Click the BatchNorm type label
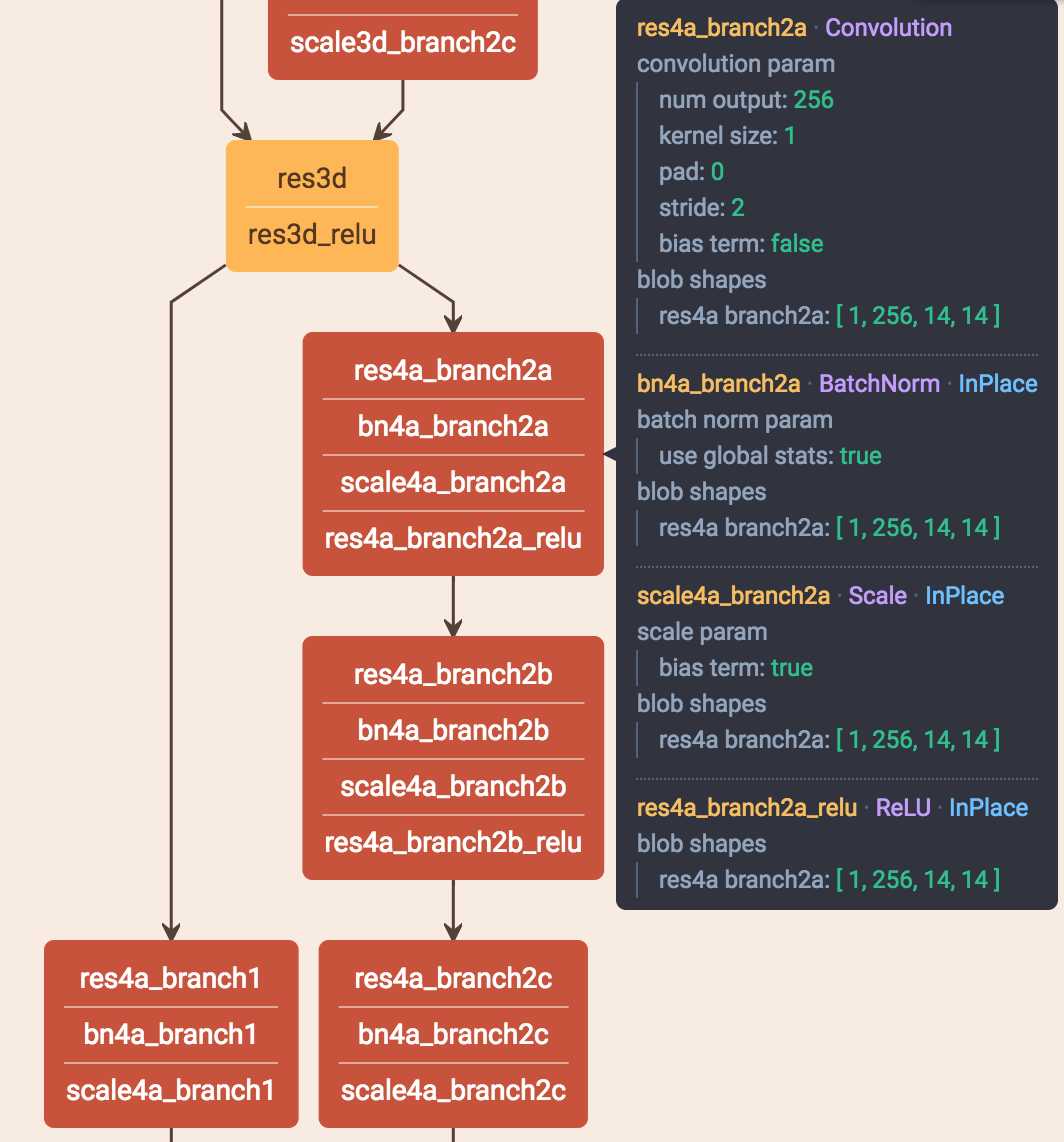 [879, 384]
